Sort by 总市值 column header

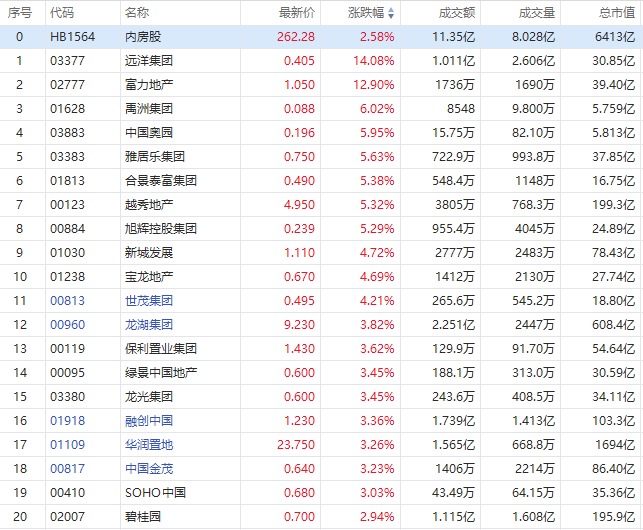(x=617, y=13)
